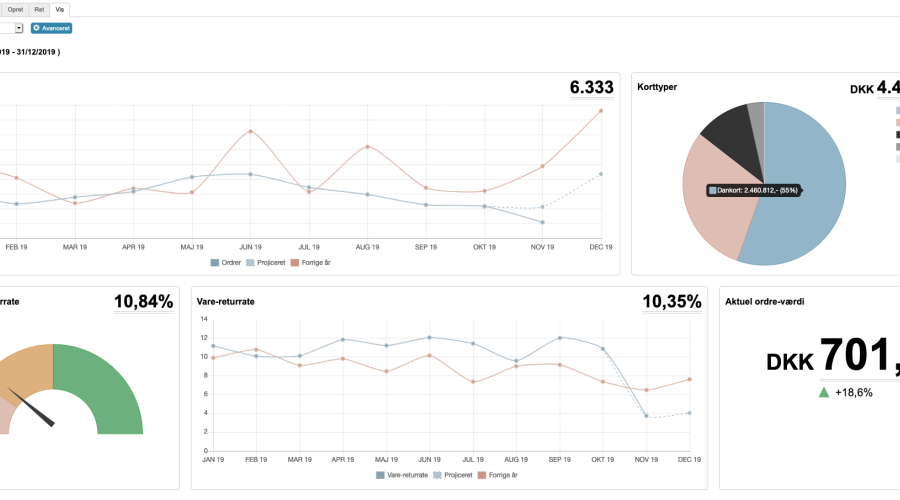Toggle Vare-returrate series in legend
900x500 pixels.
tap(402, 475)
